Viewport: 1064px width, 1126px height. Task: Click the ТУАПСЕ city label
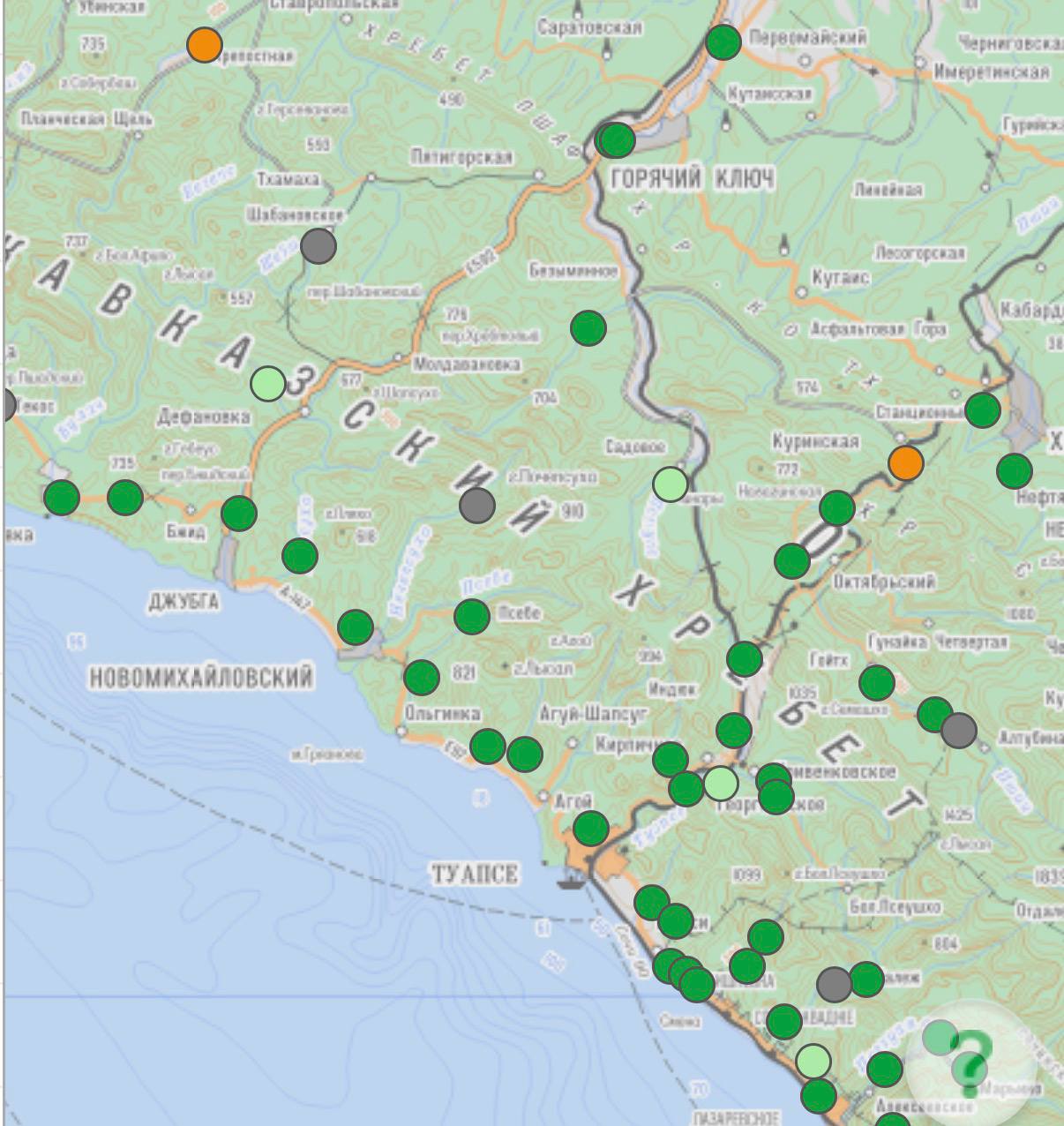pyautogui.click(x=475, y=875)
